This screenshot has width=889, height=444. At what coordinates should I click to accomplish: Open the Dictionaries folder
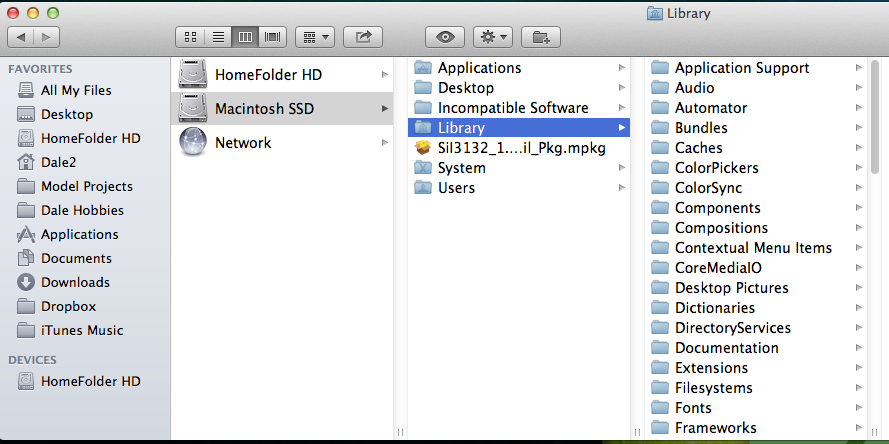(756, 308)
